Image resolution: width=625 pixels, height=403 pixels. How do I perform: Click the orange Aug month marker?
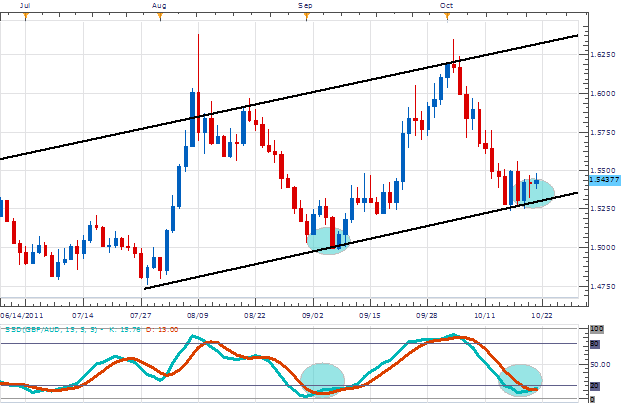click(160, 16)
